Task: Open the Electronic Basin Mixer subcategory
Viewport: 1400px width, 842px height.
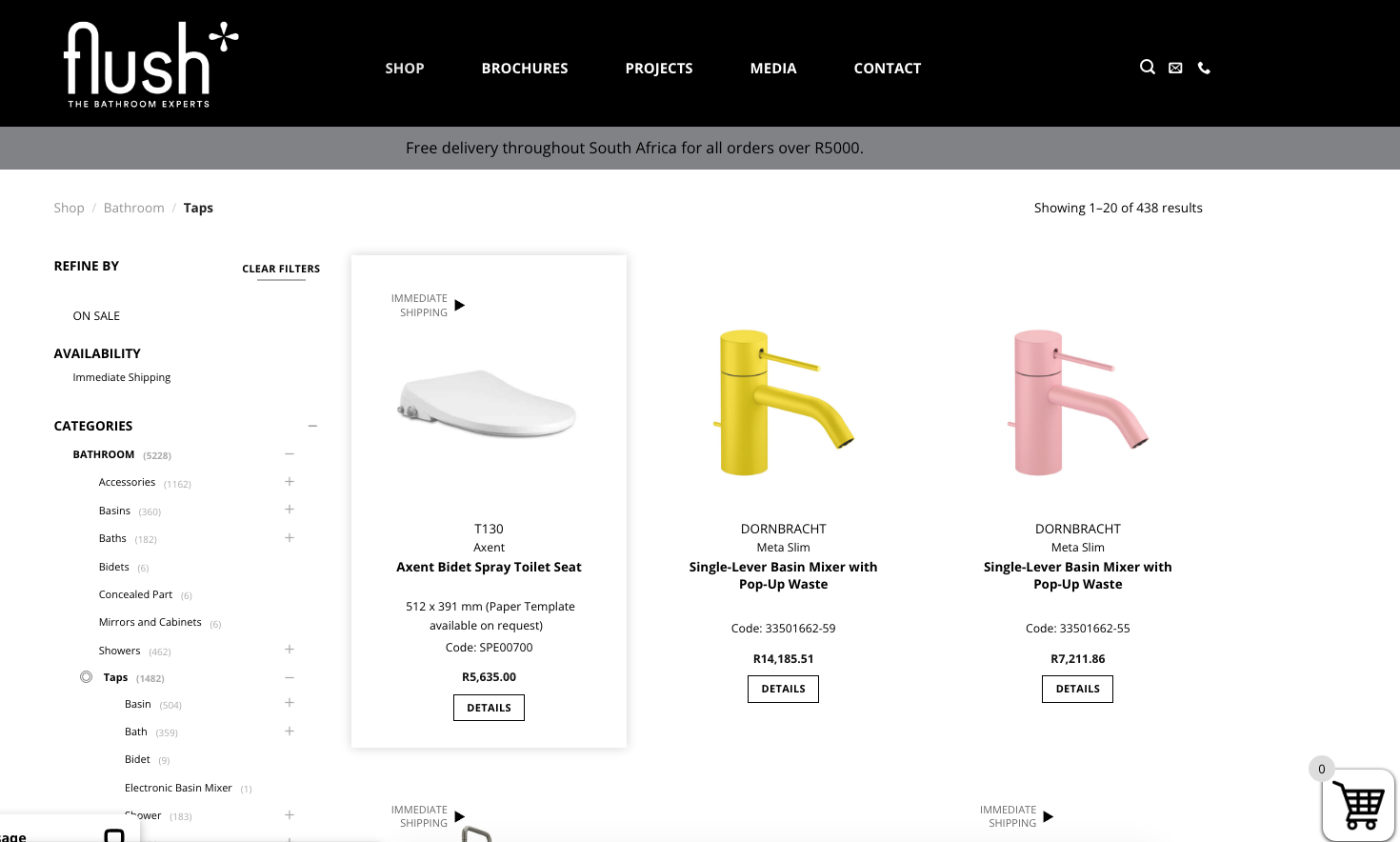Action: tap(178, 788)
